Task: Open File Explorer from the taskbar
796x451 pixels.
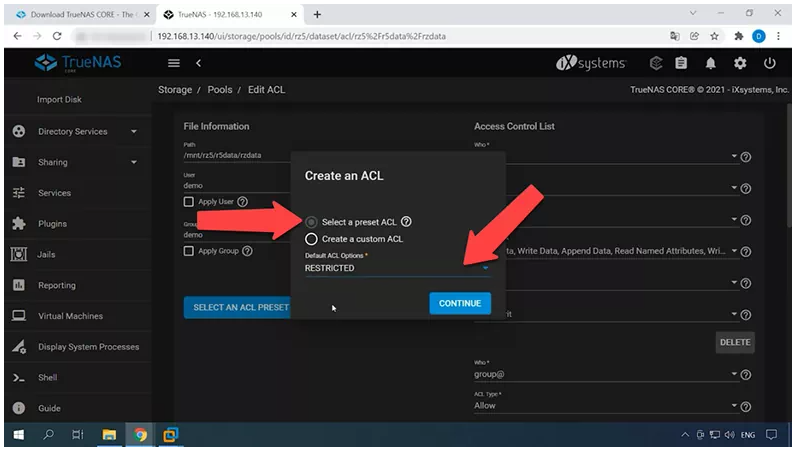Action: [109, 435]
